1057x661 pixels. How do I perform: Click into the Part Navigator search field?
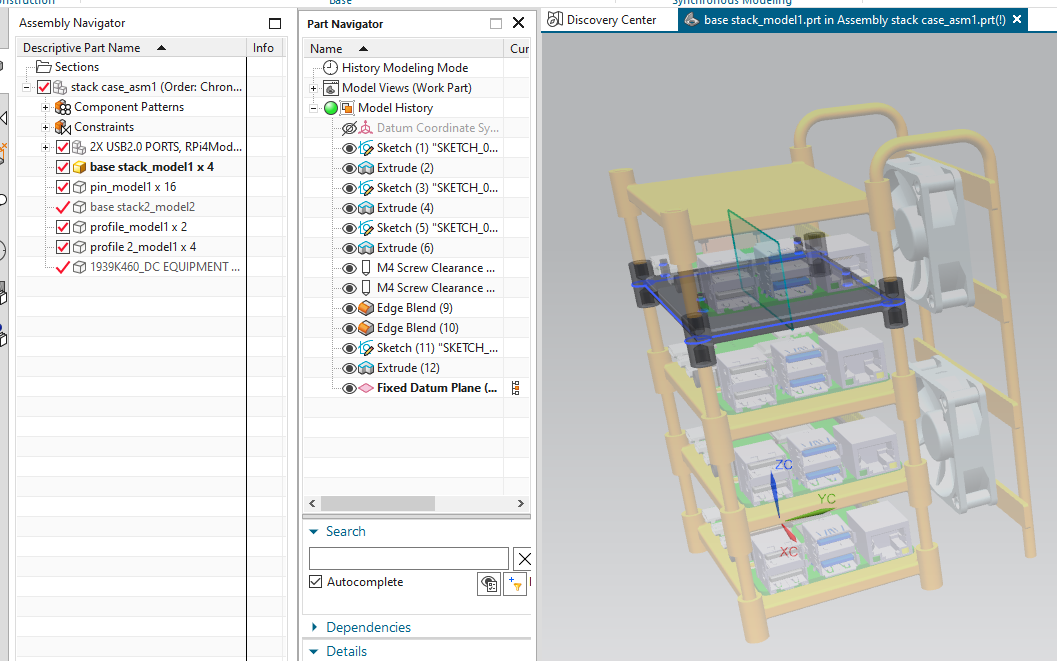[409, 559]
